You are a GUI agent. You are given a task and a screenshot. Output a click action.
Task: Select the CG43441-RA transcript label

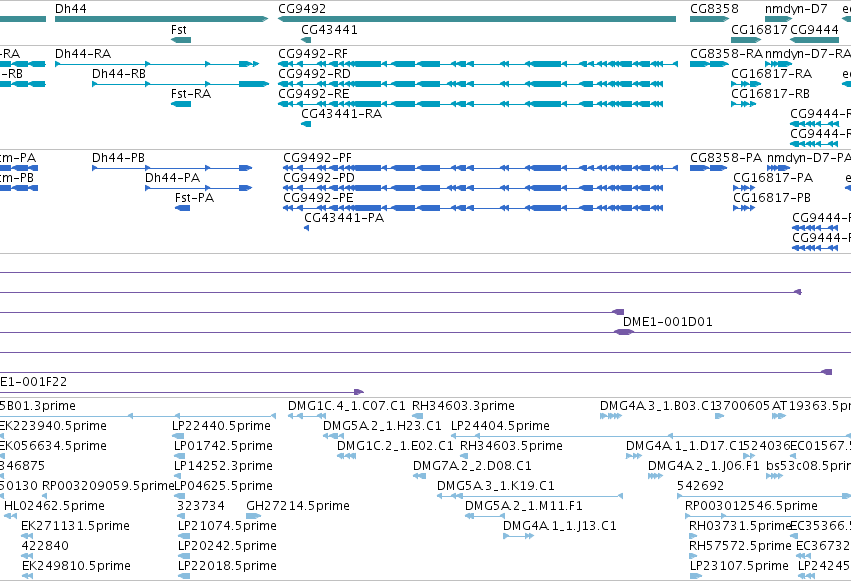[x=341, y=114]
